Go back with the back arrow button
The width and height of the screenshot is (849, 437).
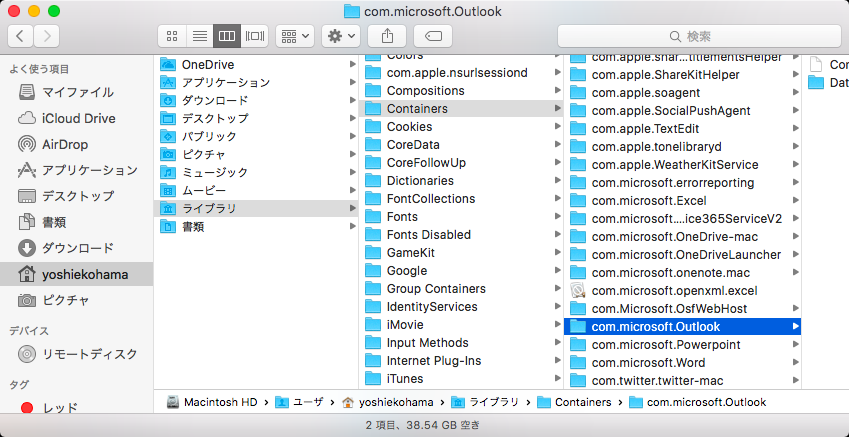(x=21, y=36)
